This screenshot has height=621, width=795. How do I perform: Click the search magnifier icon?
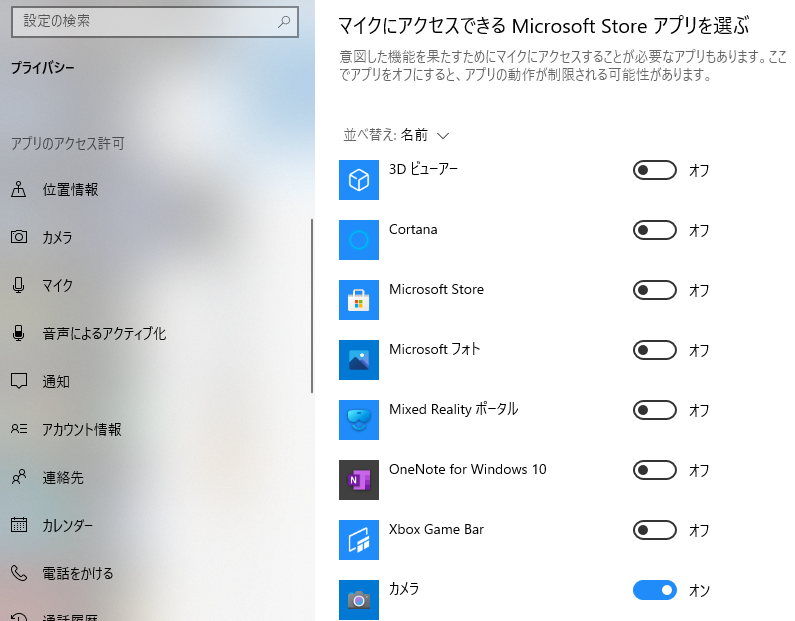click(284, 21)
